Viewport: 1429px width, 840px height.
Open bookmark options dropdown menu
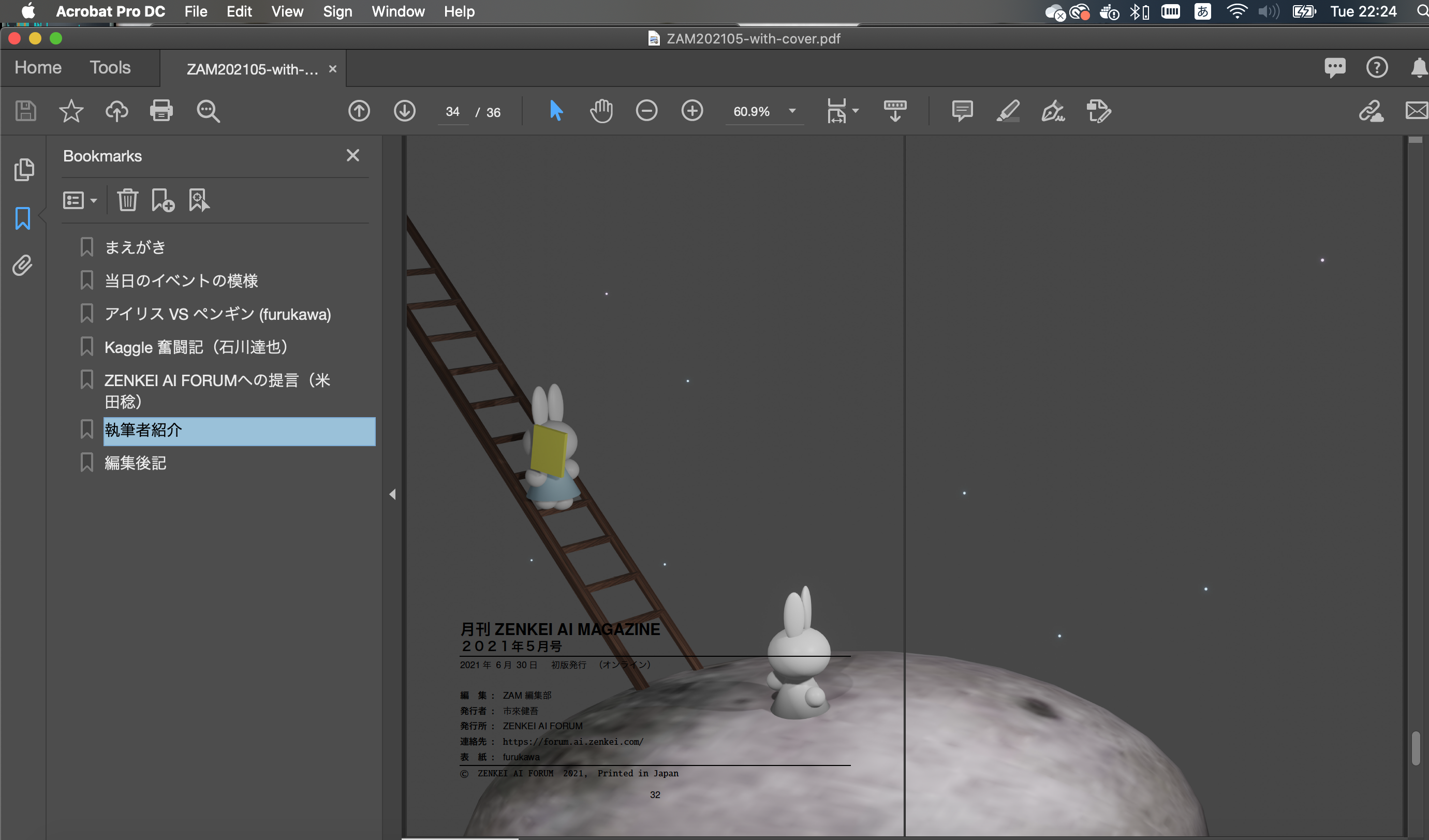pyautogui.click(x=80, y=200)
